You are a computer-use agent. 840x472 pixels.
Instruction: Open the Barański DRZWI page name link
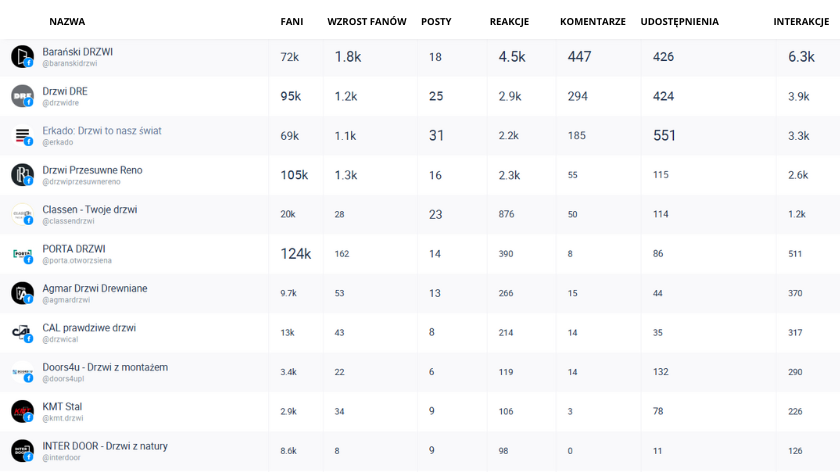(x=78, y=51)
